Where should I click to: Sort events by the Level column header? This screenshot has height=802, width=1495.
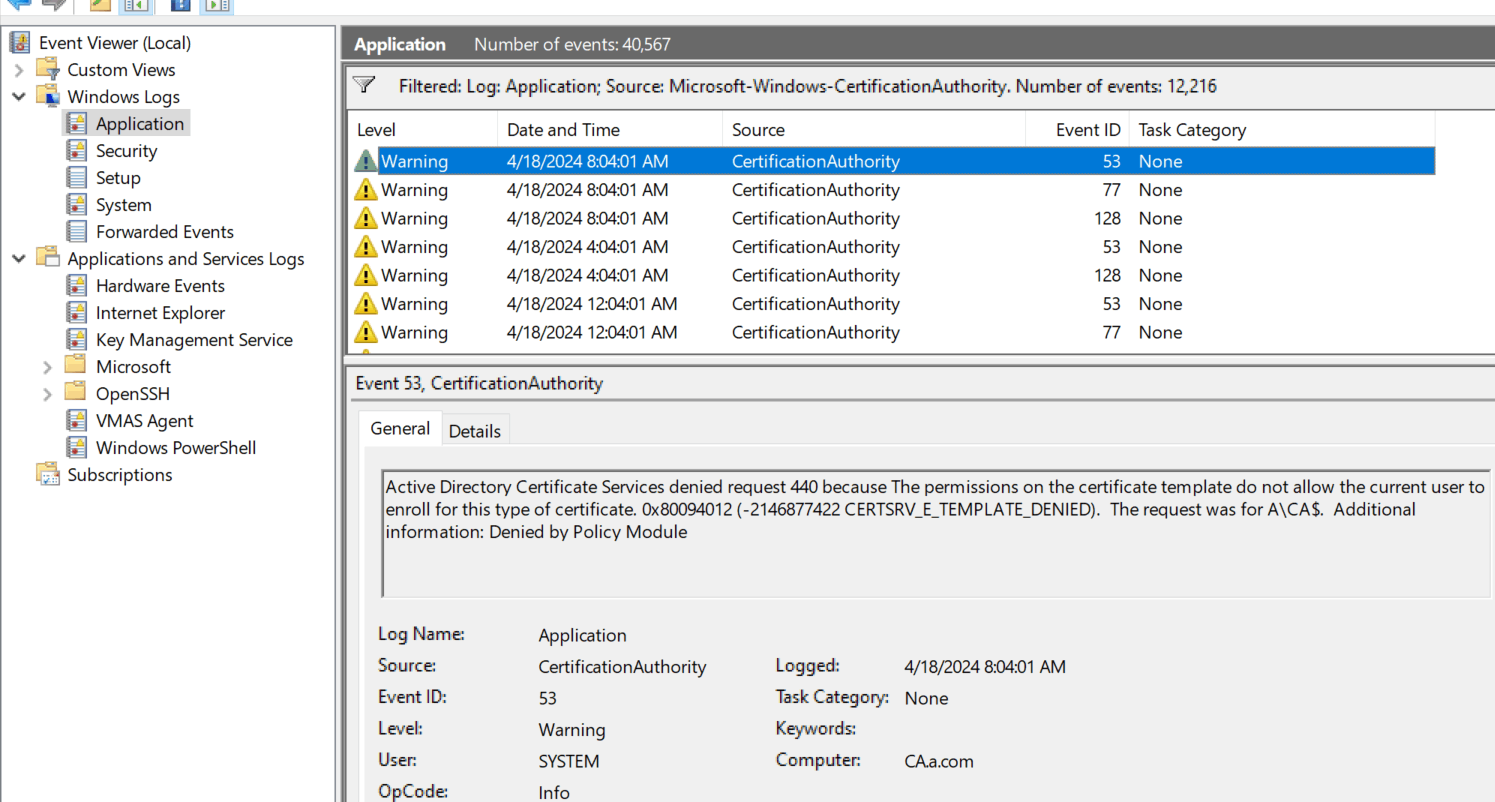(424, 129)
